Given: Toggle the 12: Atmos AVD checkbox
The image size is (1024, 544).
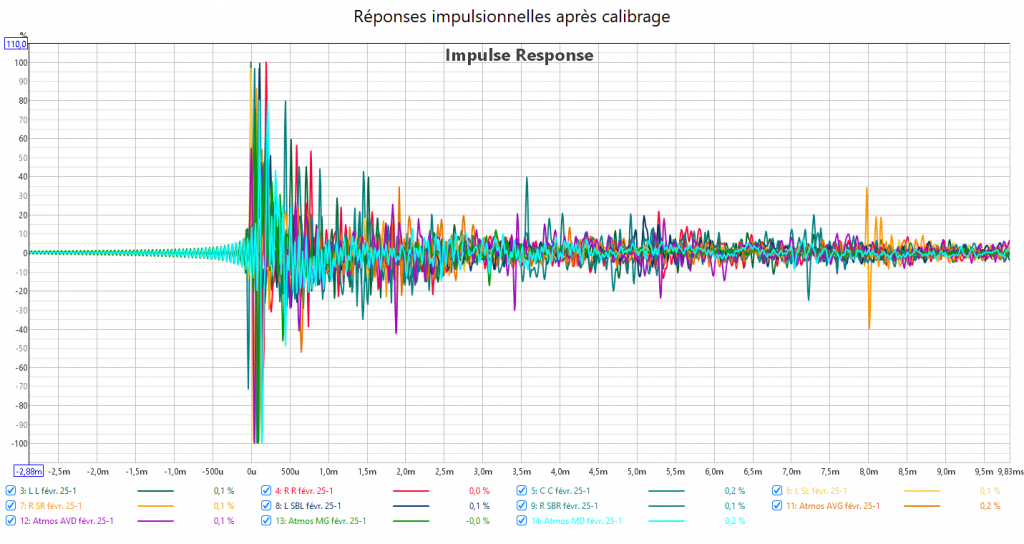Looking at the screenshot, I should (11, 521).
